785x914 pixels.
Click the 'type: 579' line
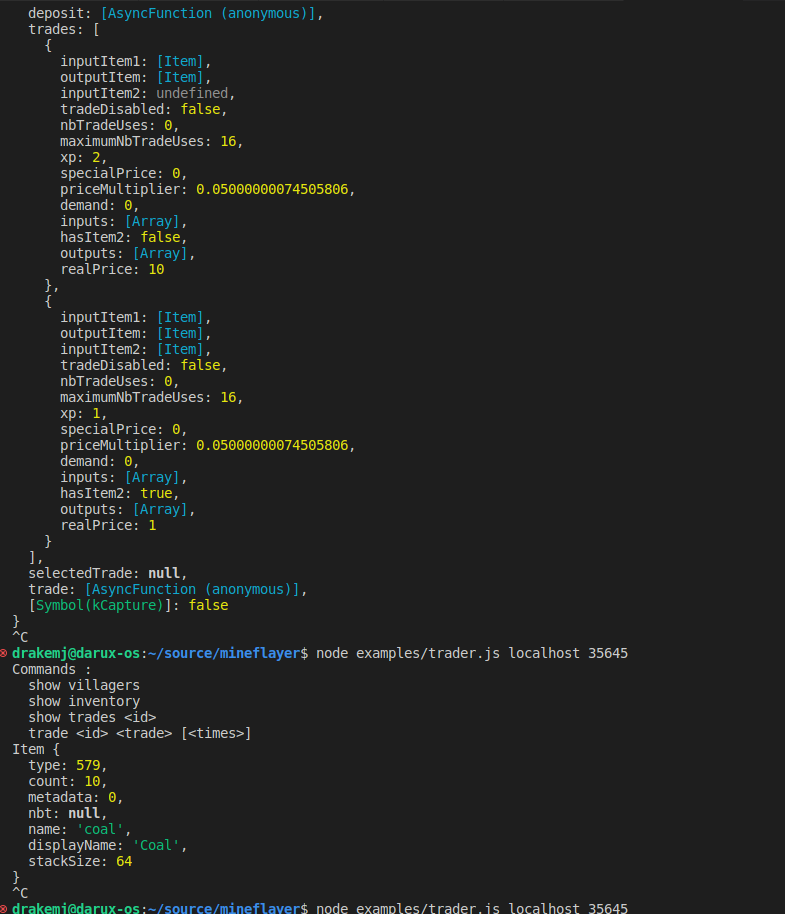[x=68, y=765]
